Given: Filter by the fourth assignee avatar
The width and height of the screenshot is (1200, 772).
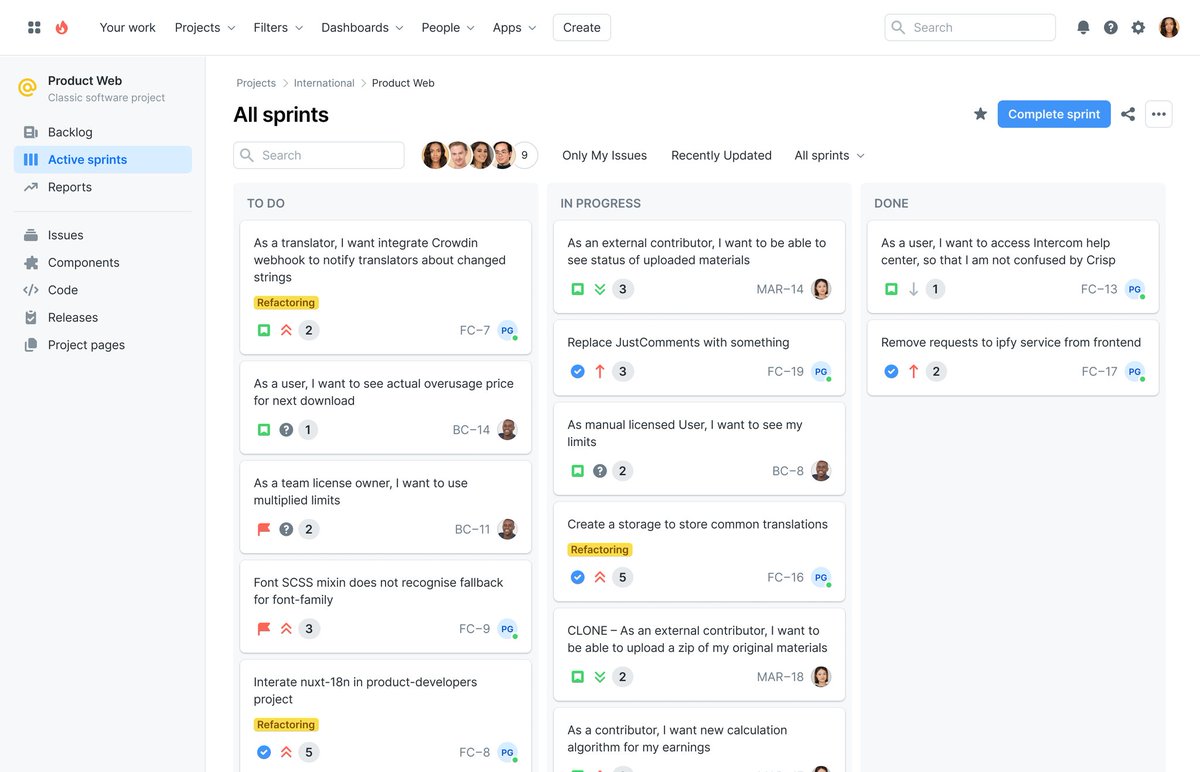Looking at the screenshot, I should [503, 155].
